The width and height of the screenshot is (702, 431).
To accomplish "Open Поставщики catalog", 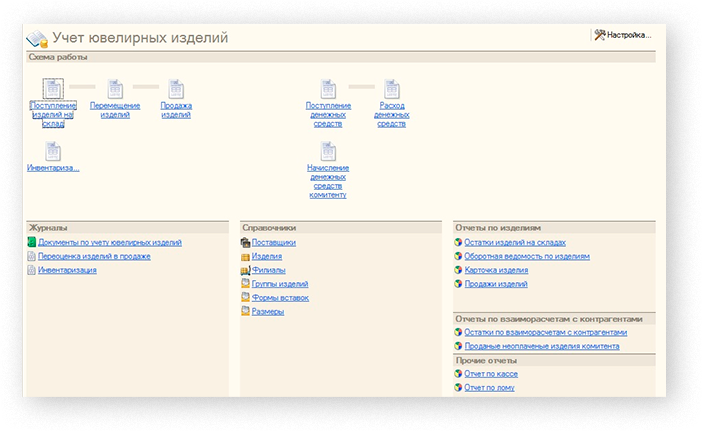I will point(274,243).
